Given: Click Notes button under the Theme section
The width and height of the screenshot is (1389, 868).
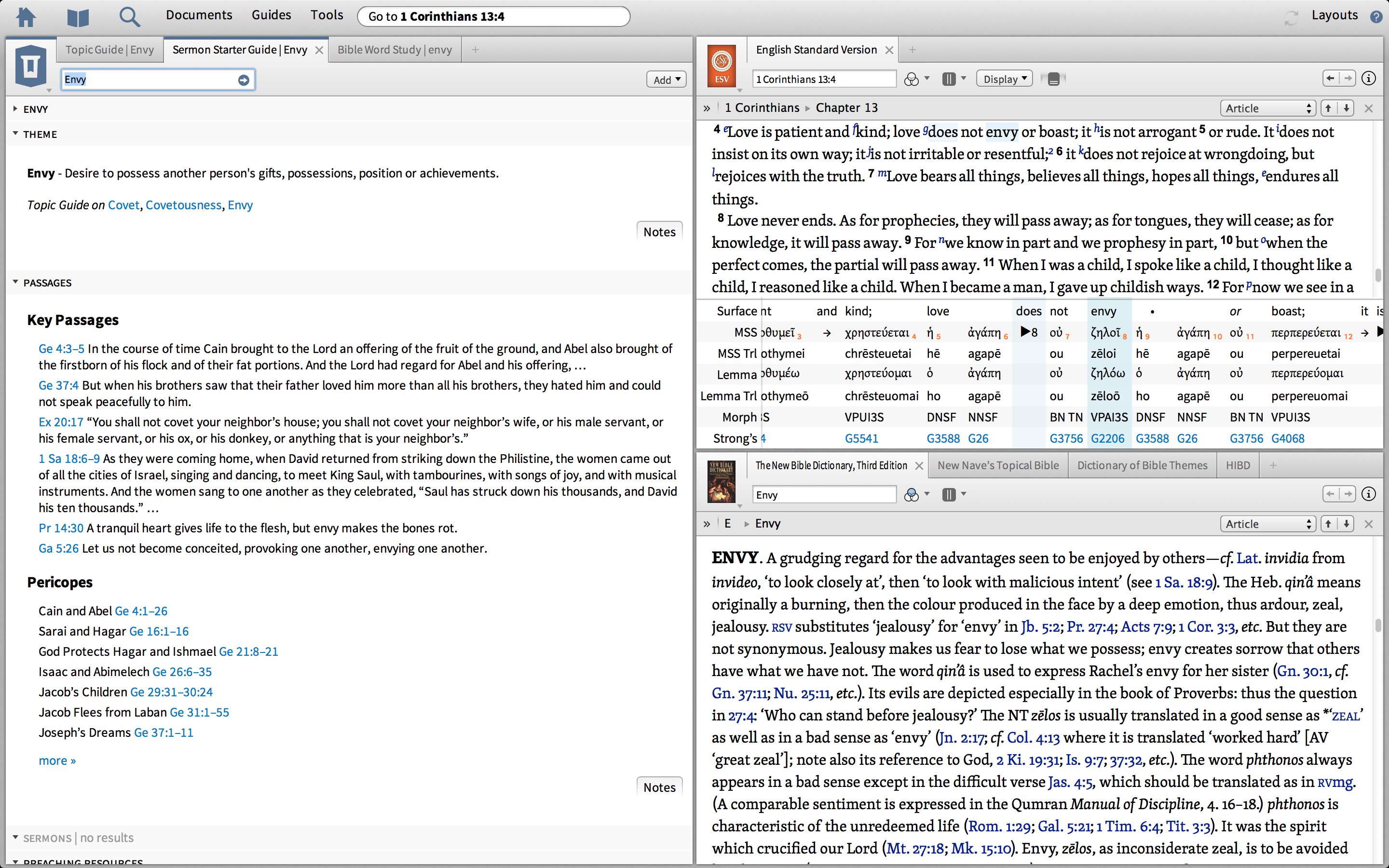Looking at the screenshot, I should (x=659, y=232).
